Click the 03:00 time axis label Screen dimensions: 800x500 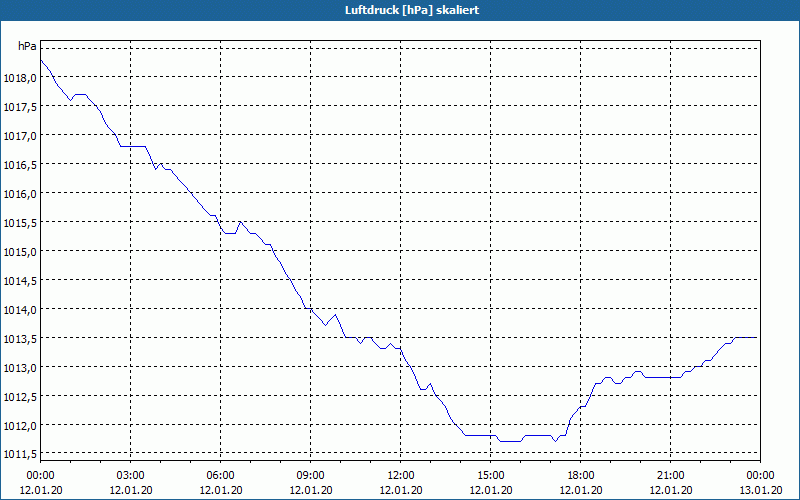(x=131, y=476)
